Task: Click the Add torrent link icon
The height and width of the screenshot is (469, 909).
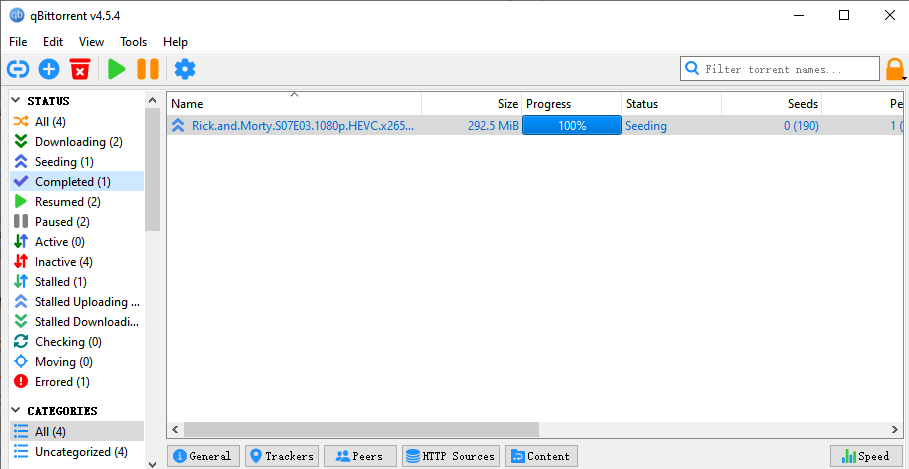Action: 18,69
